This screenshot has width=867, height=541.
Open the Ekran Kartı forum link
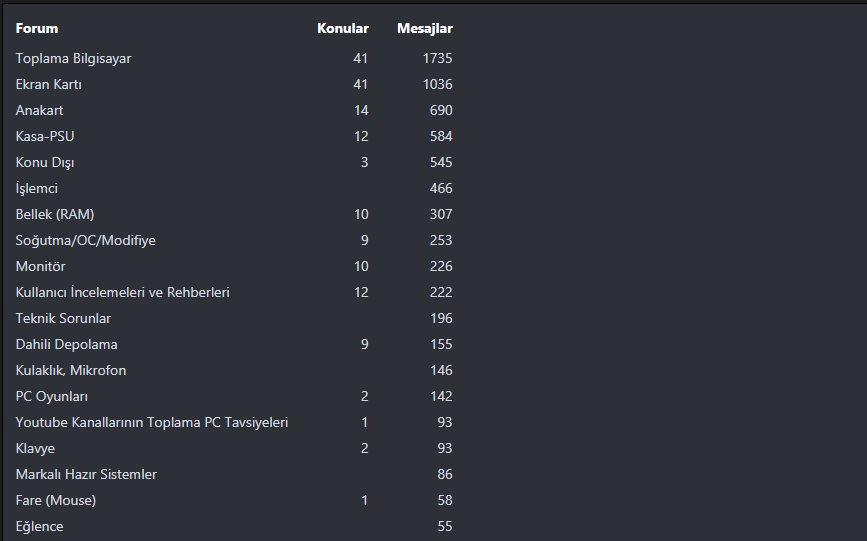48,85
